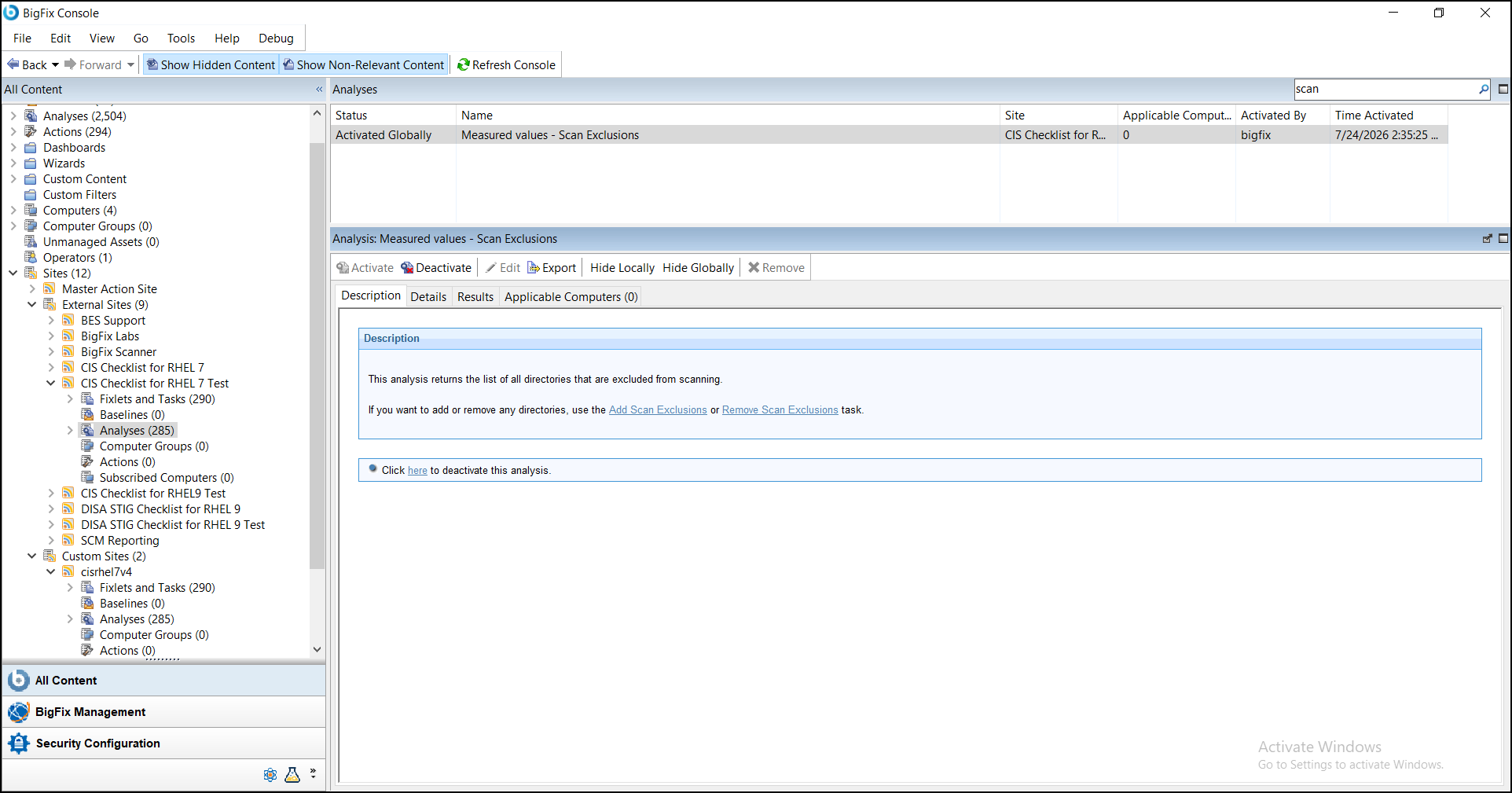
Task: Open the BigFix Management domain
Action: 163,712
